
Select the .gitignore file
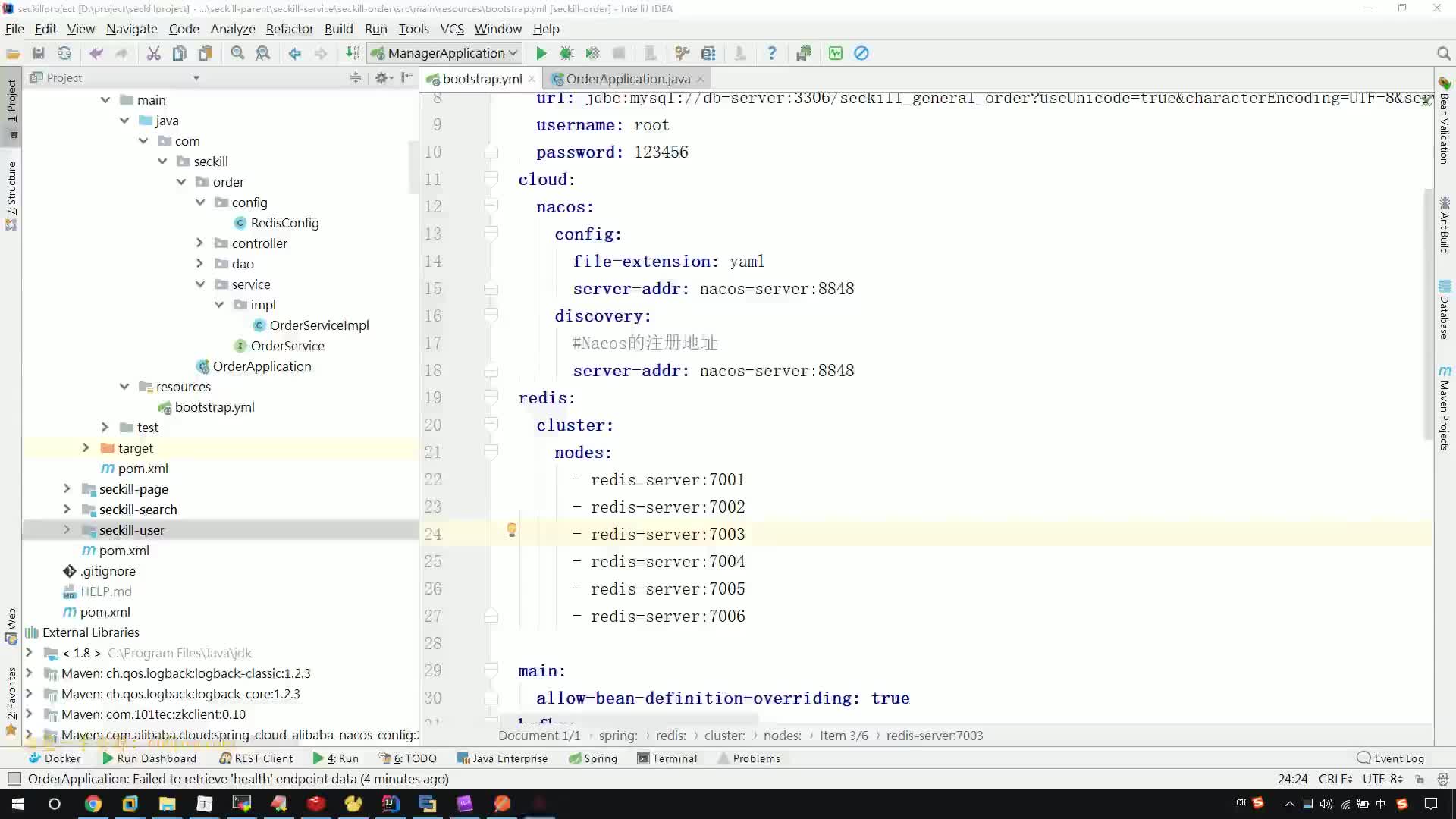coord(99,570)
